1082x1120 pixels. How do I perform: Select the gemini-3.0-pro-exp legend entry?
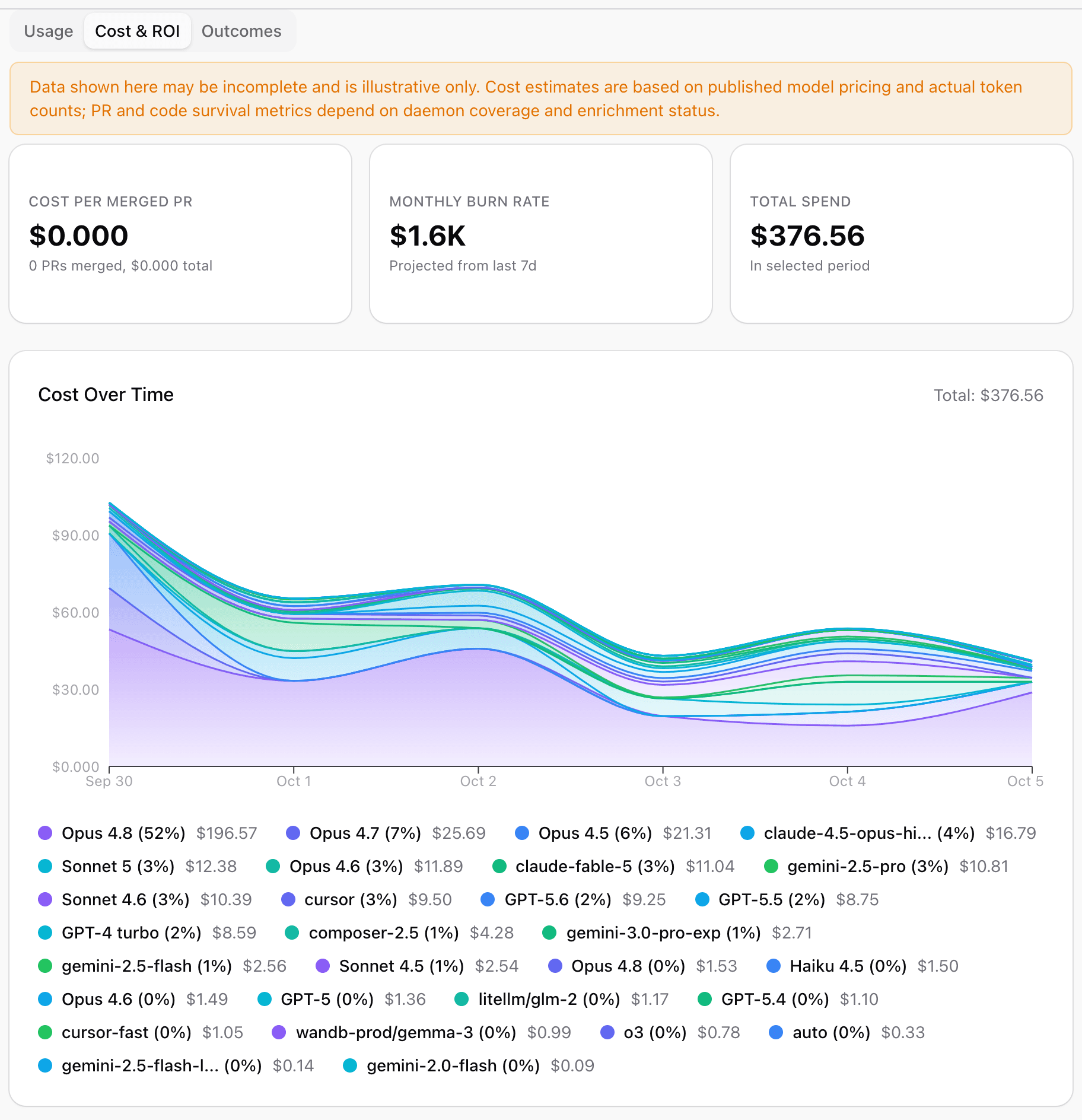coord(677,933)
